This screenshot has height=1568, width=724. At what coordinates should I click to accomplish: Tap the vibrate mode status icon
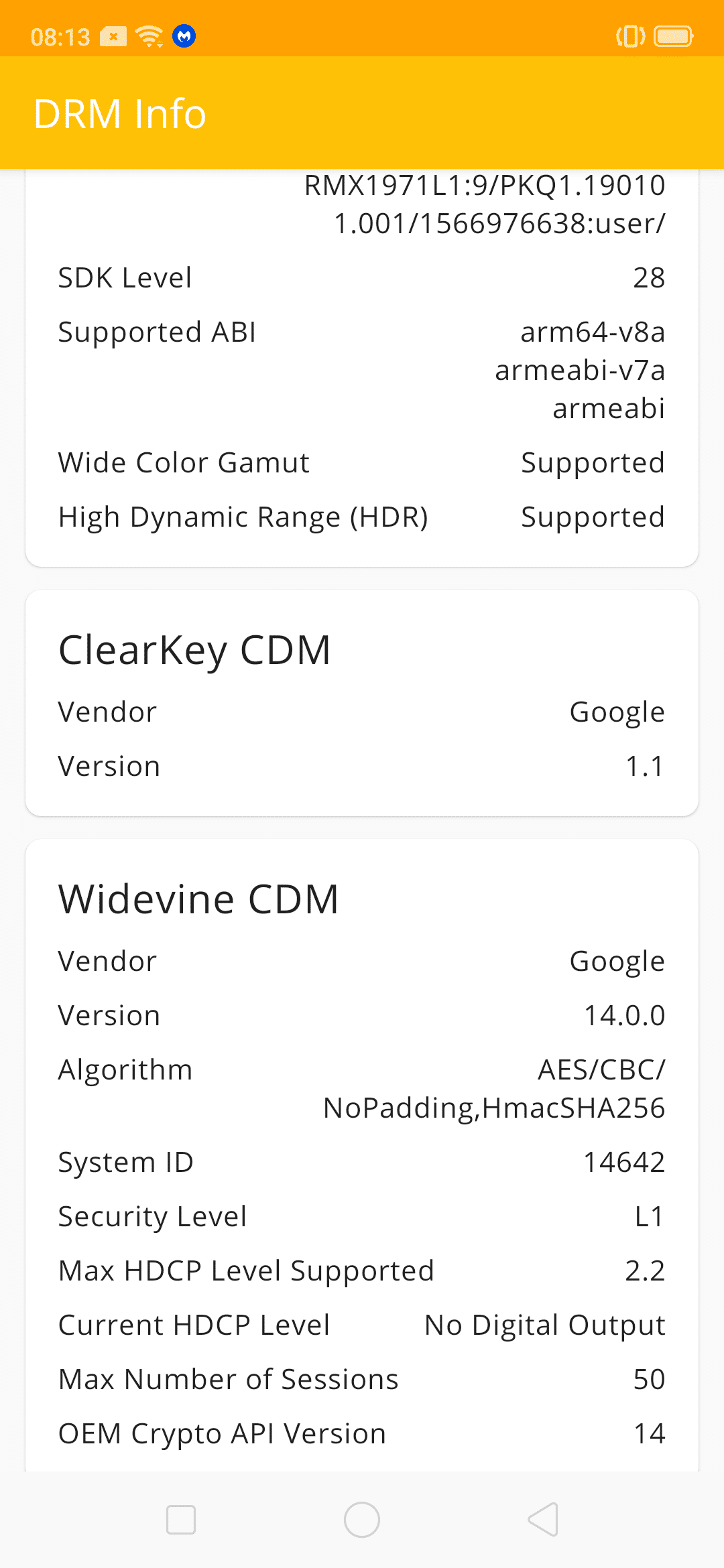pos(630,36)
